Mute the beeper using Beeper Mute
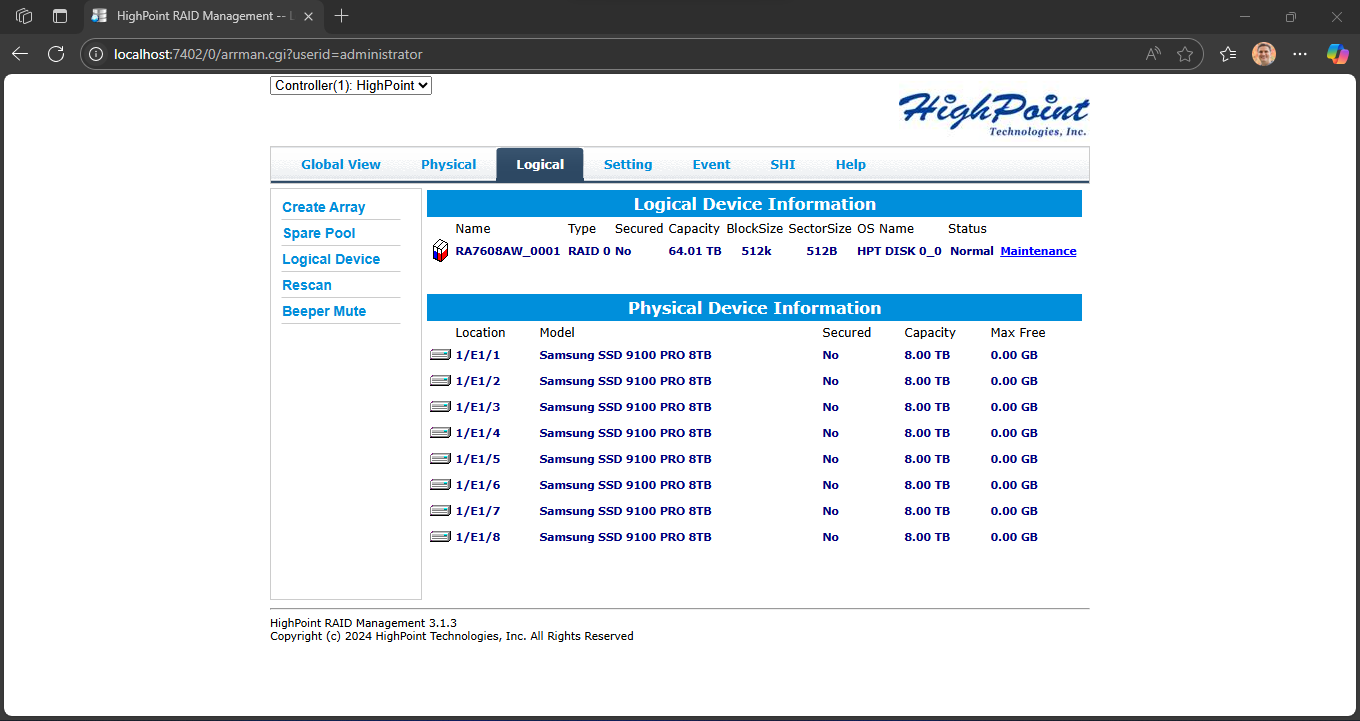 pos(324,310)
